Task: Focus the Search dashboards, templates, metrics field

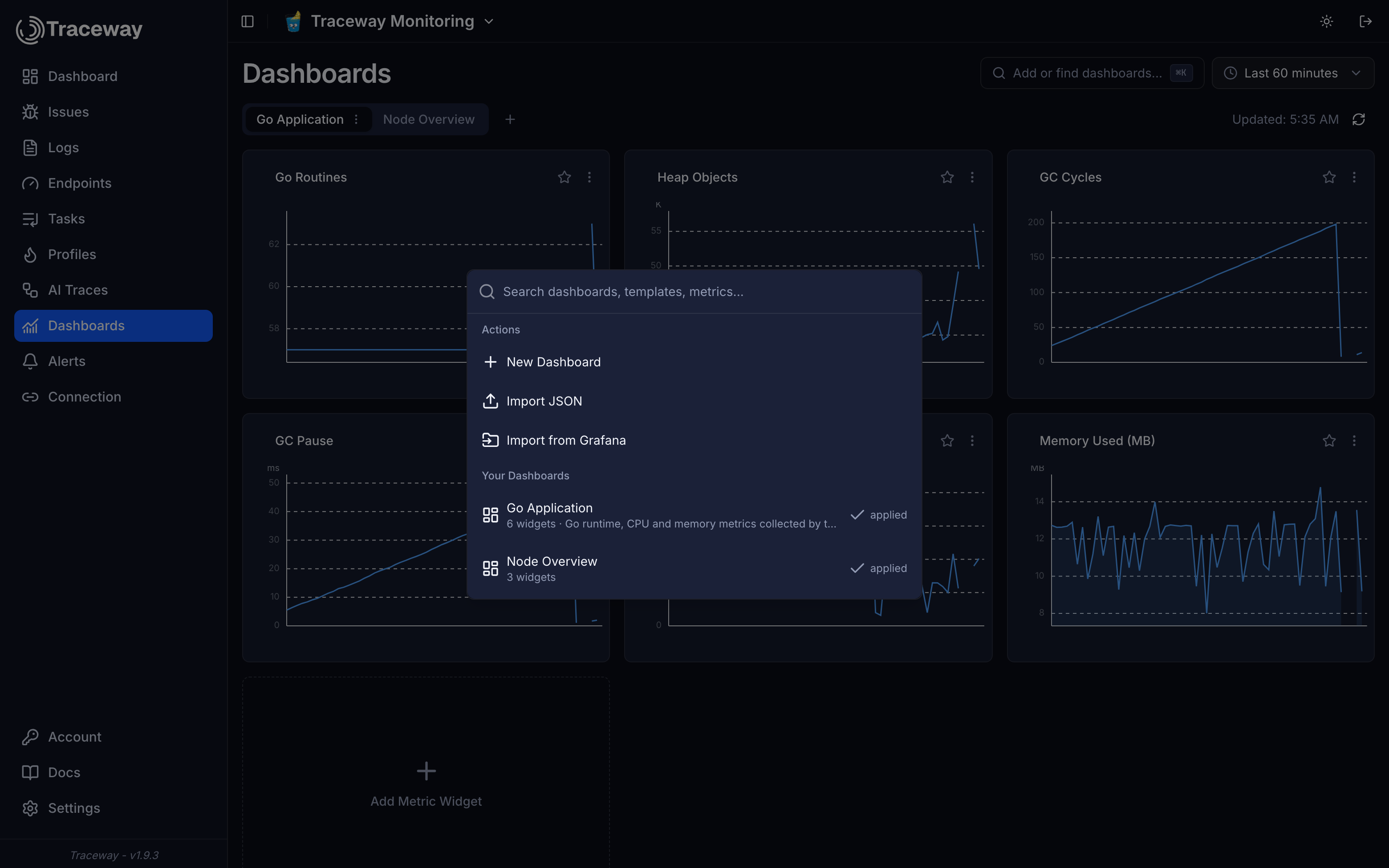Action: coord(694,292)
